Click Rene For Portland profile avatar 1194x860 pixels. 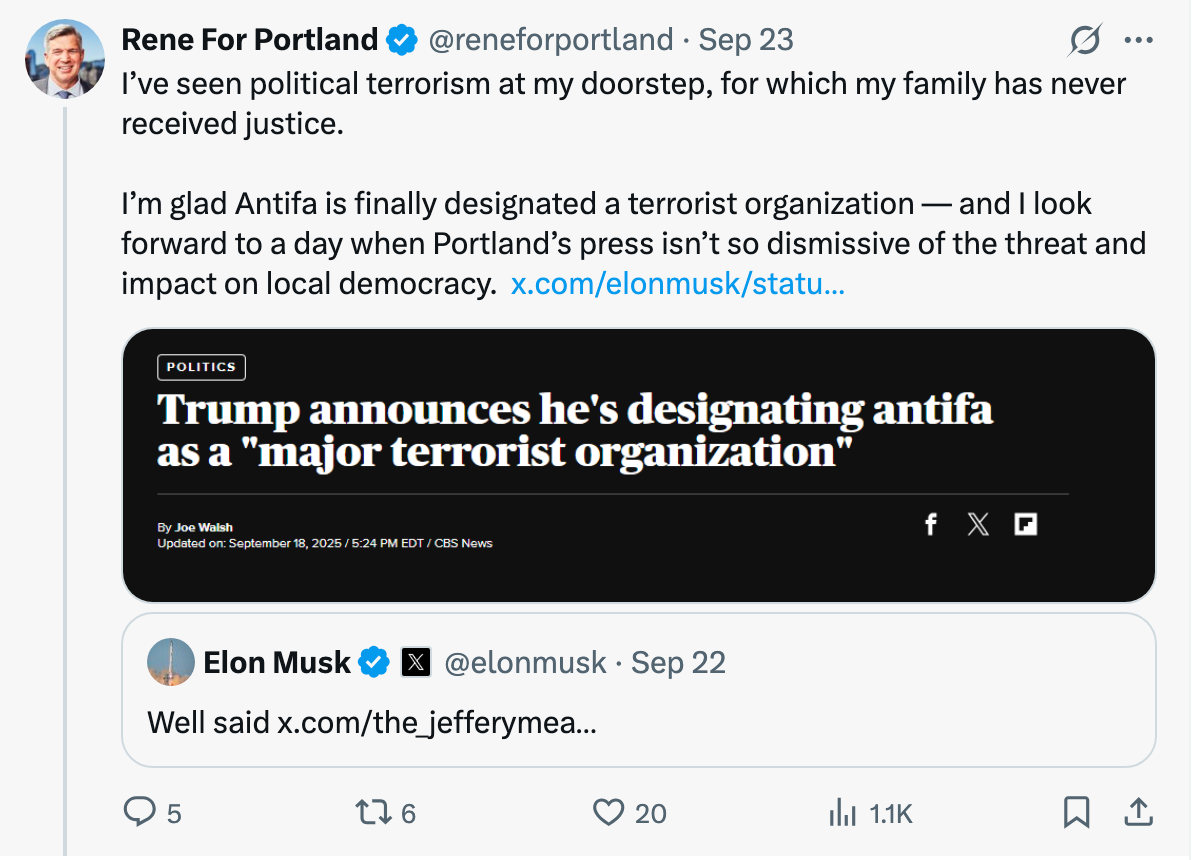click(x=64, y=58)
